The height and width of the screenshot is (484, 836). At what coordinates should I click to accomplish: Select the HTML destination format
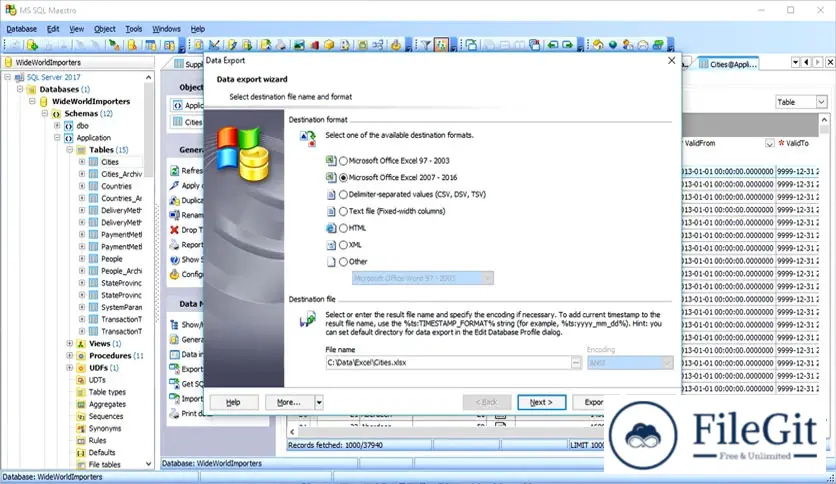(x=343, y=228)
